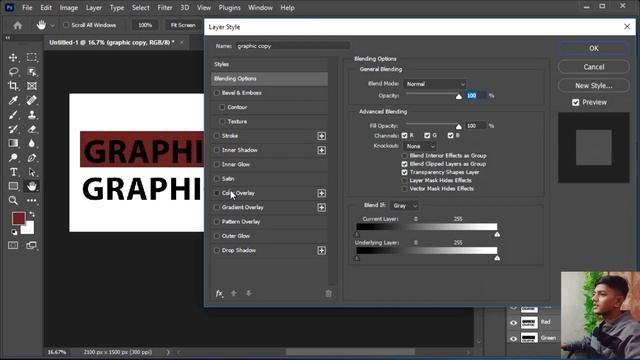Select the Clone Stamp tool
Viewport: 640px width, 360px height.
(31, 115)
